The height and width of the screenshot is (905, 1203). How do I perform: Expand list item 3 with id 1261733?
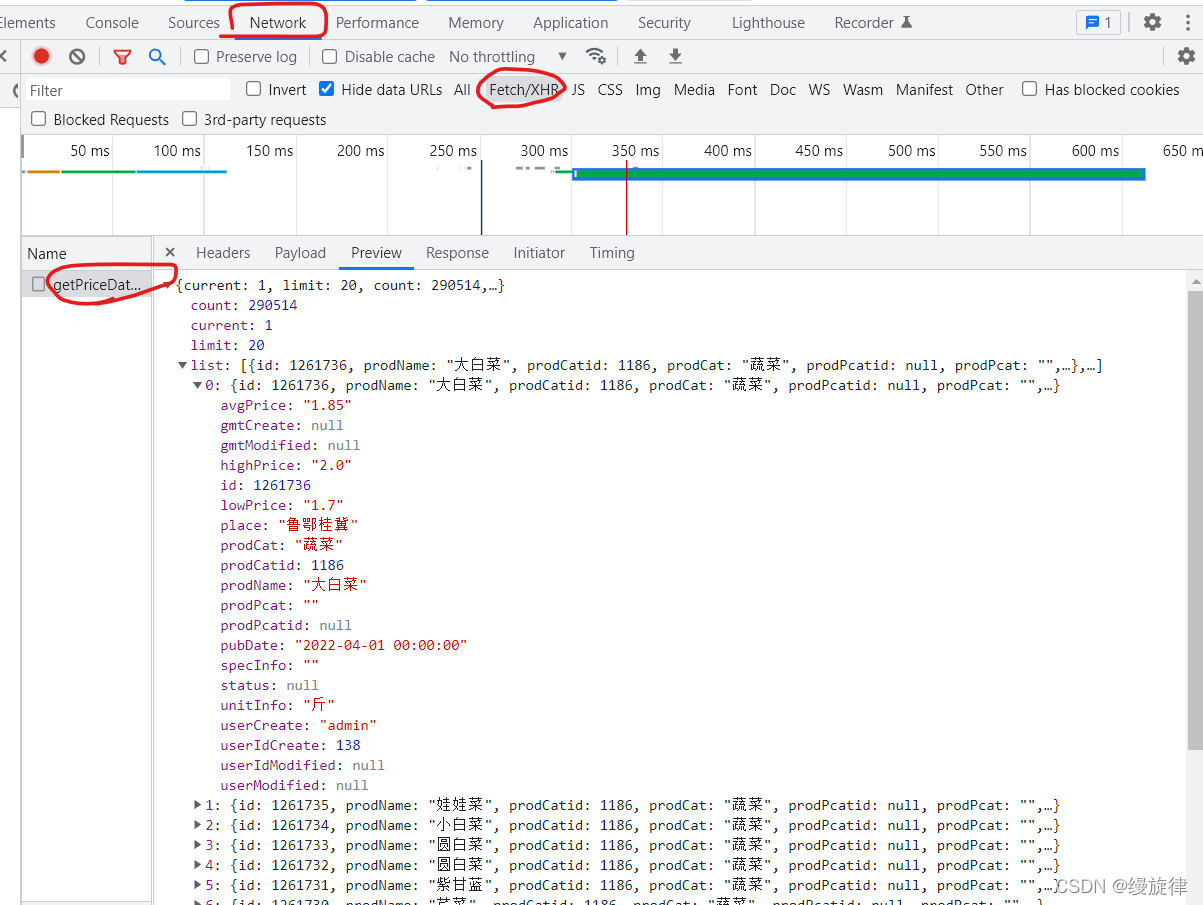(x=197, y=845)
